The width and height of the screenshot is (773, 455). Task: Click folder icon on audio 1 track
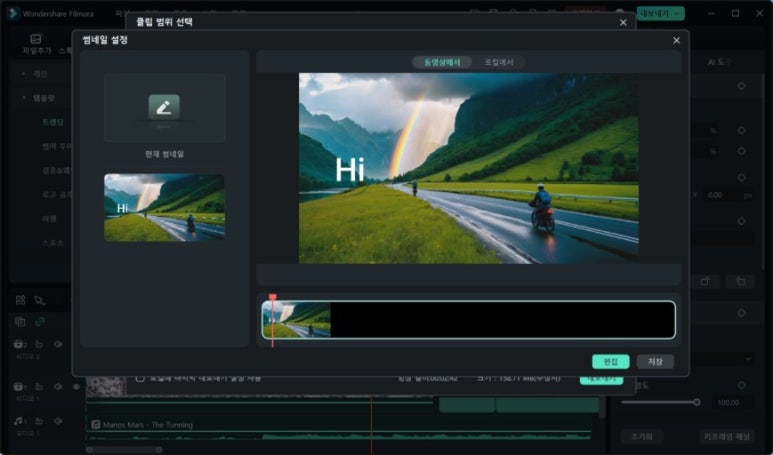point(39,421)
